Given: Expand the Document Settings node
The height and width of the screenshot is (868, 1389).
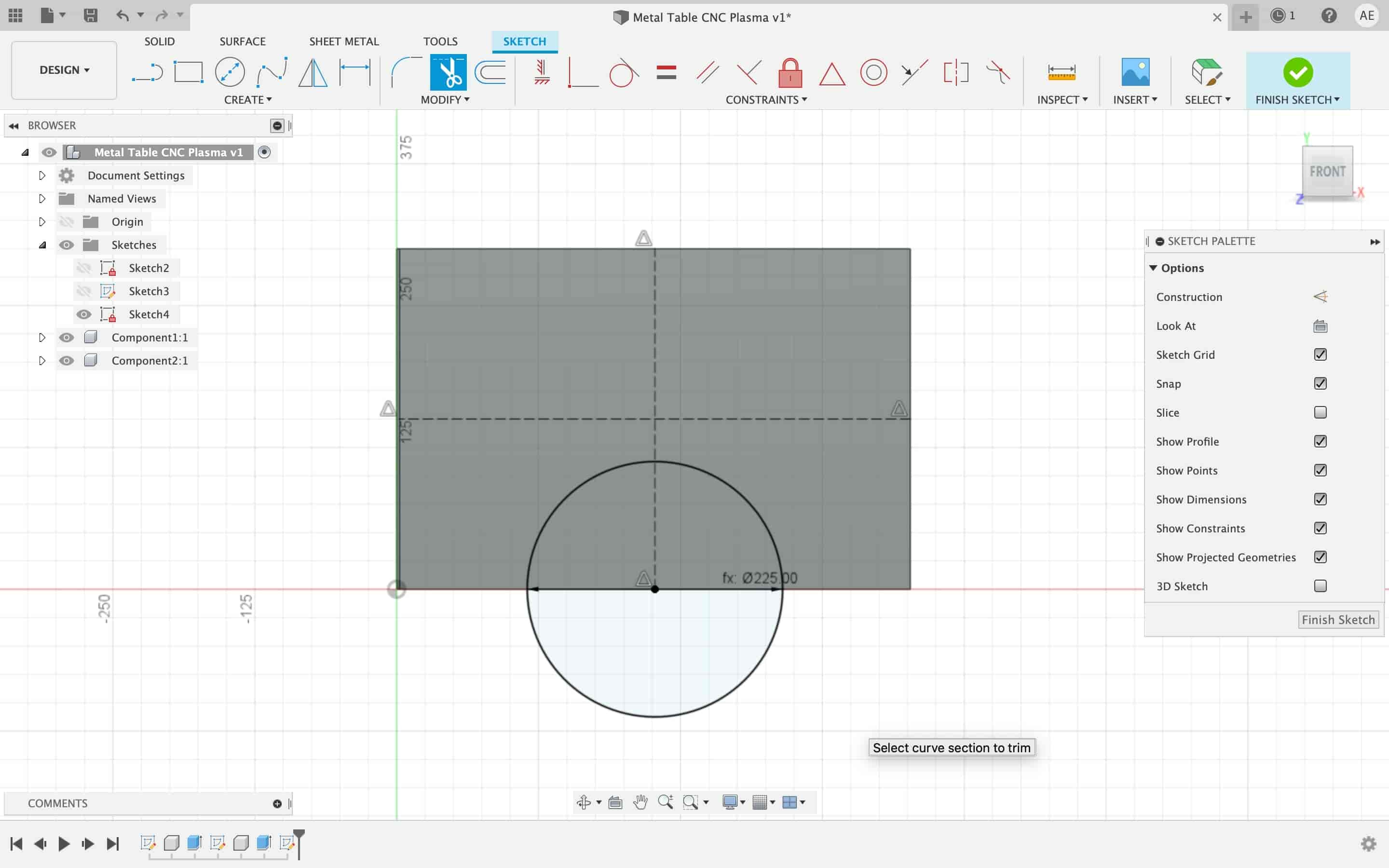Looking at the screenshot, I should click(x=42, y=176).
